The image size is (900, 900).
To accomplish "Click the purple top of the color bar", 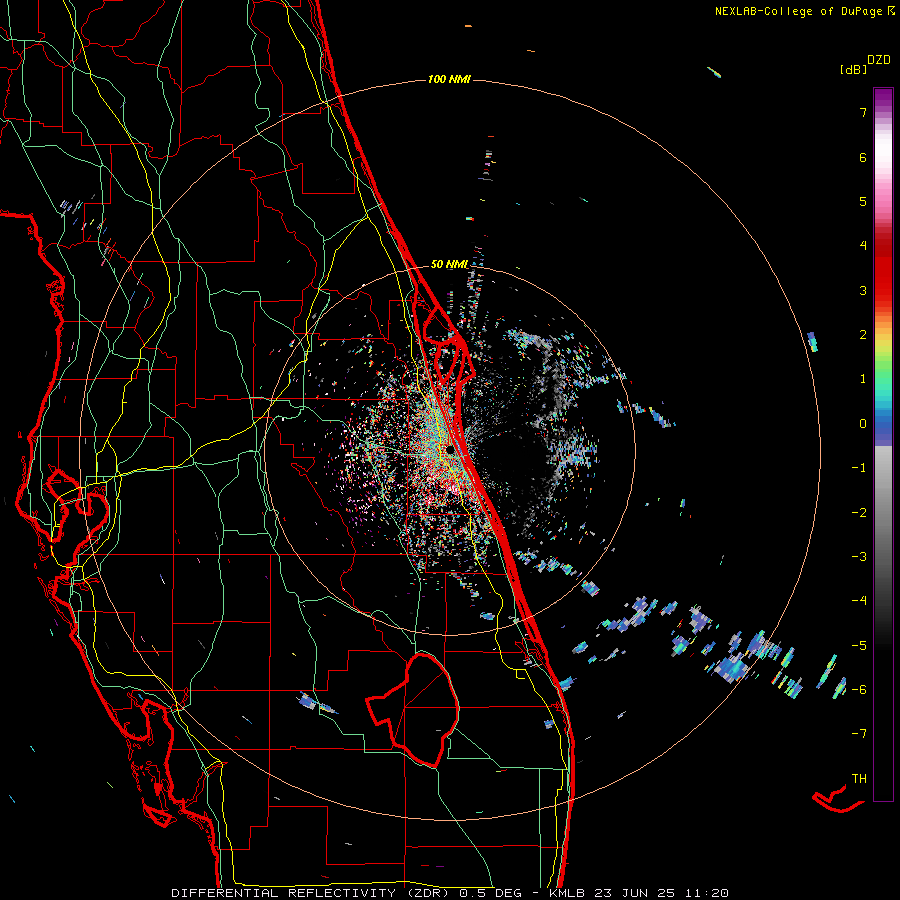I will (883, 96).
